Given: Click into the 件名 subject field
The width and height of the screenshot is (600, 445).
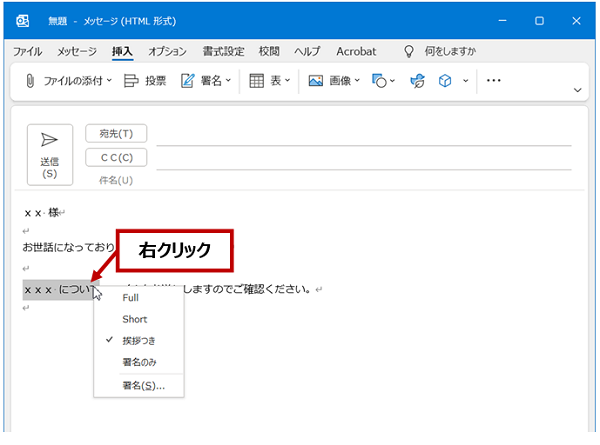Looking at the screenshot, I should (x=360, y=180).
